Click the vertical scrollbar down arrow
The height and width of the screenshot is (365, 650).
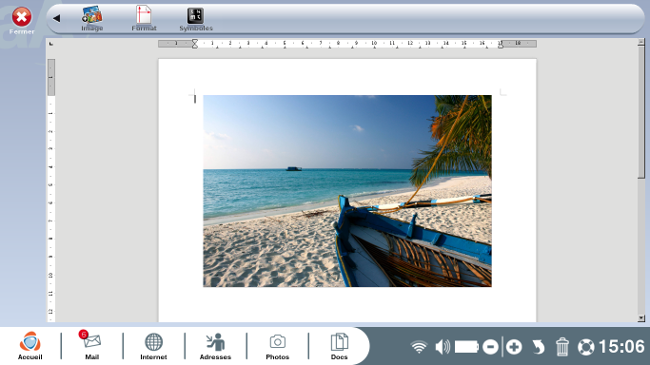641,318
